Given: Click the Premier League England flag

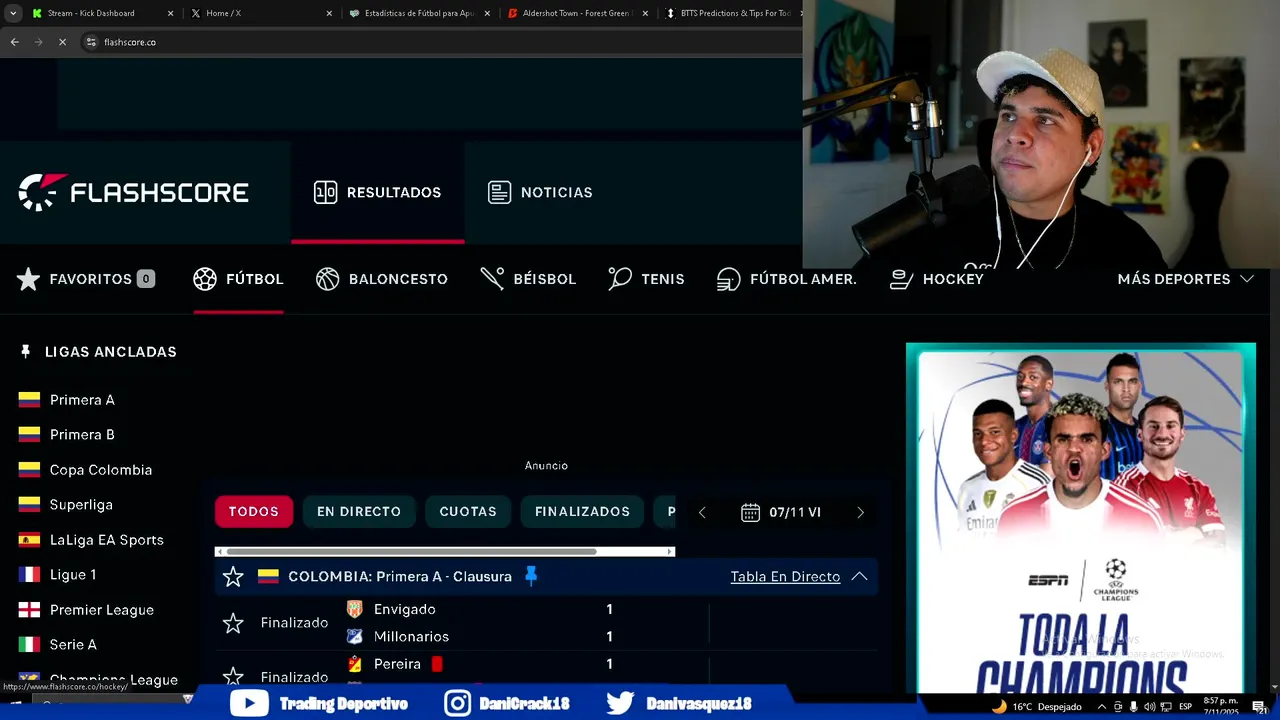Looking at the screenshot, I should pyautogui.click(x=29, y=610).
